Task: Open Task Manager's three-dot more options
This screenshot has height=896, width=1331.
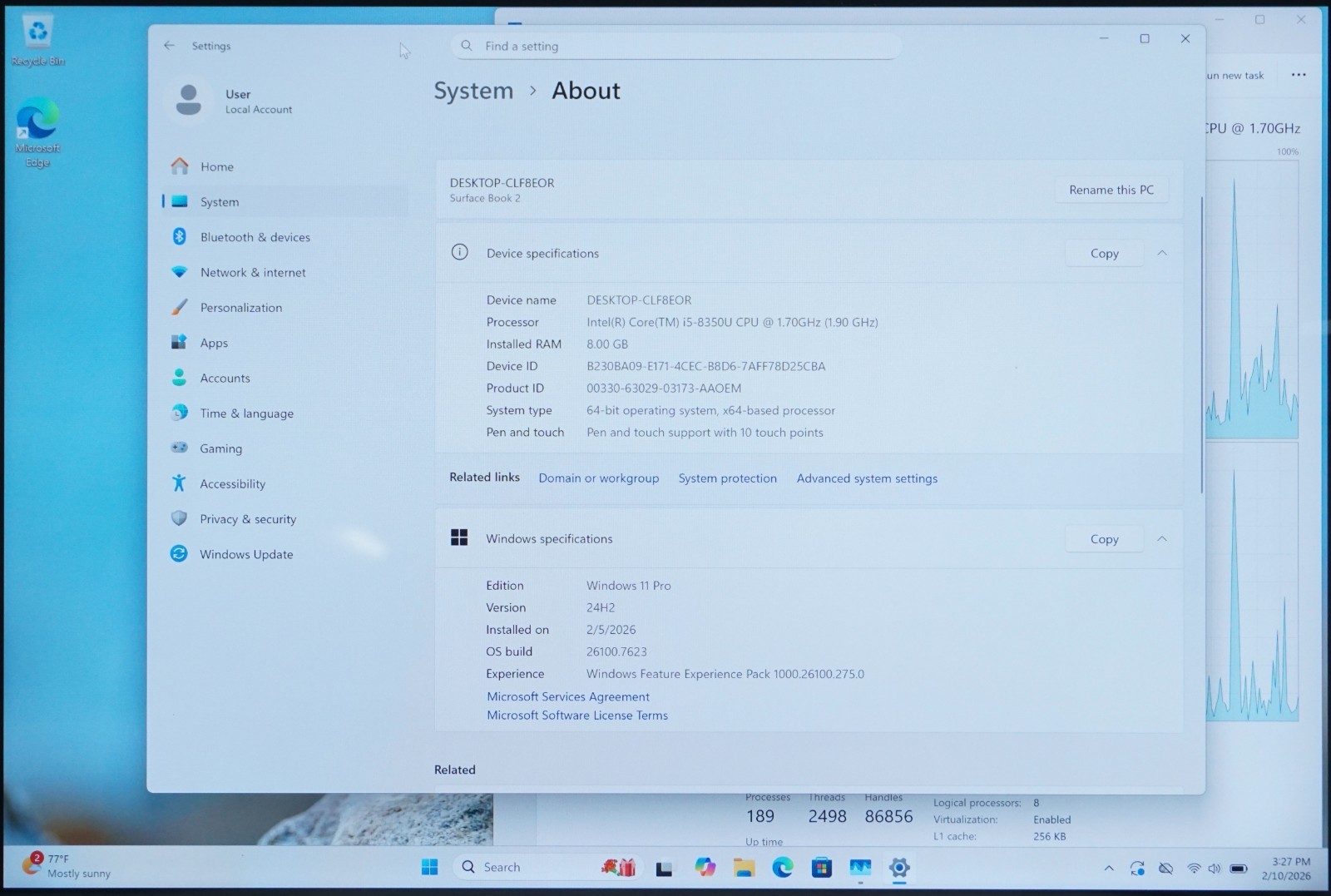Action: coord(1299,75)
